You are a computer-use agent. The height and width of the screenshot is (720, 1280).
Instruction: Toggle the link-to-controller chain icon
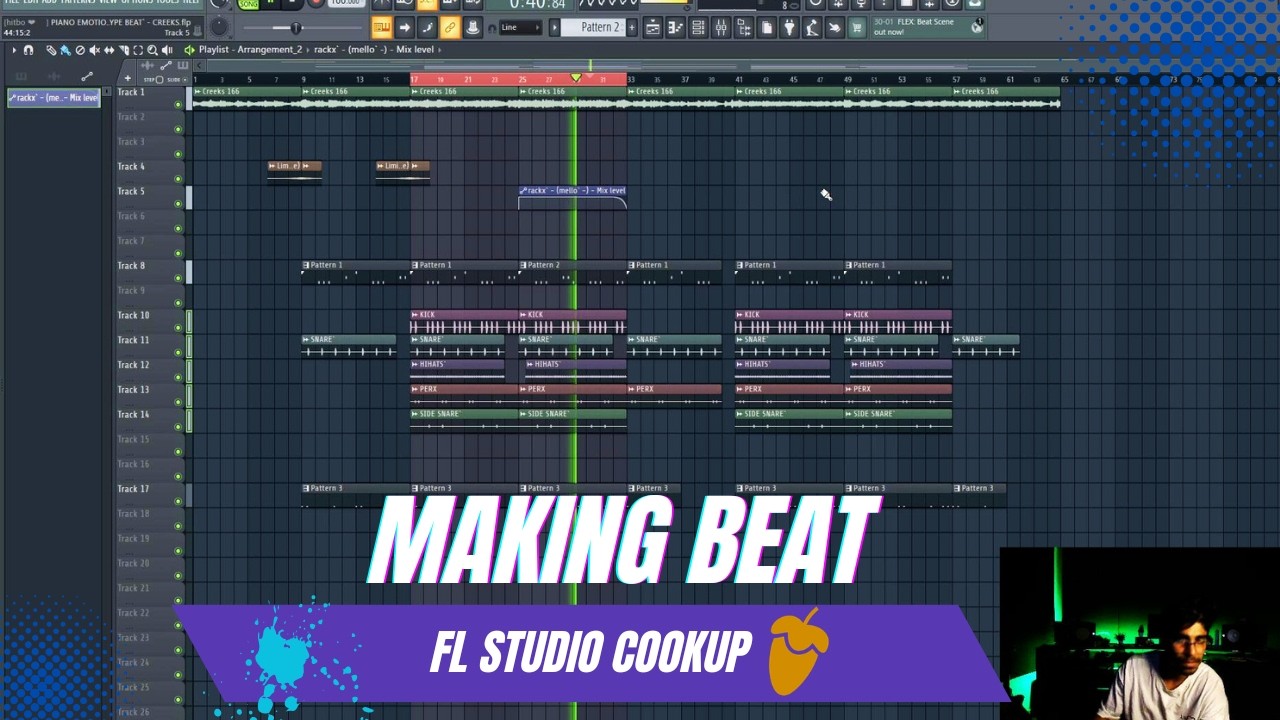(449, 27)
